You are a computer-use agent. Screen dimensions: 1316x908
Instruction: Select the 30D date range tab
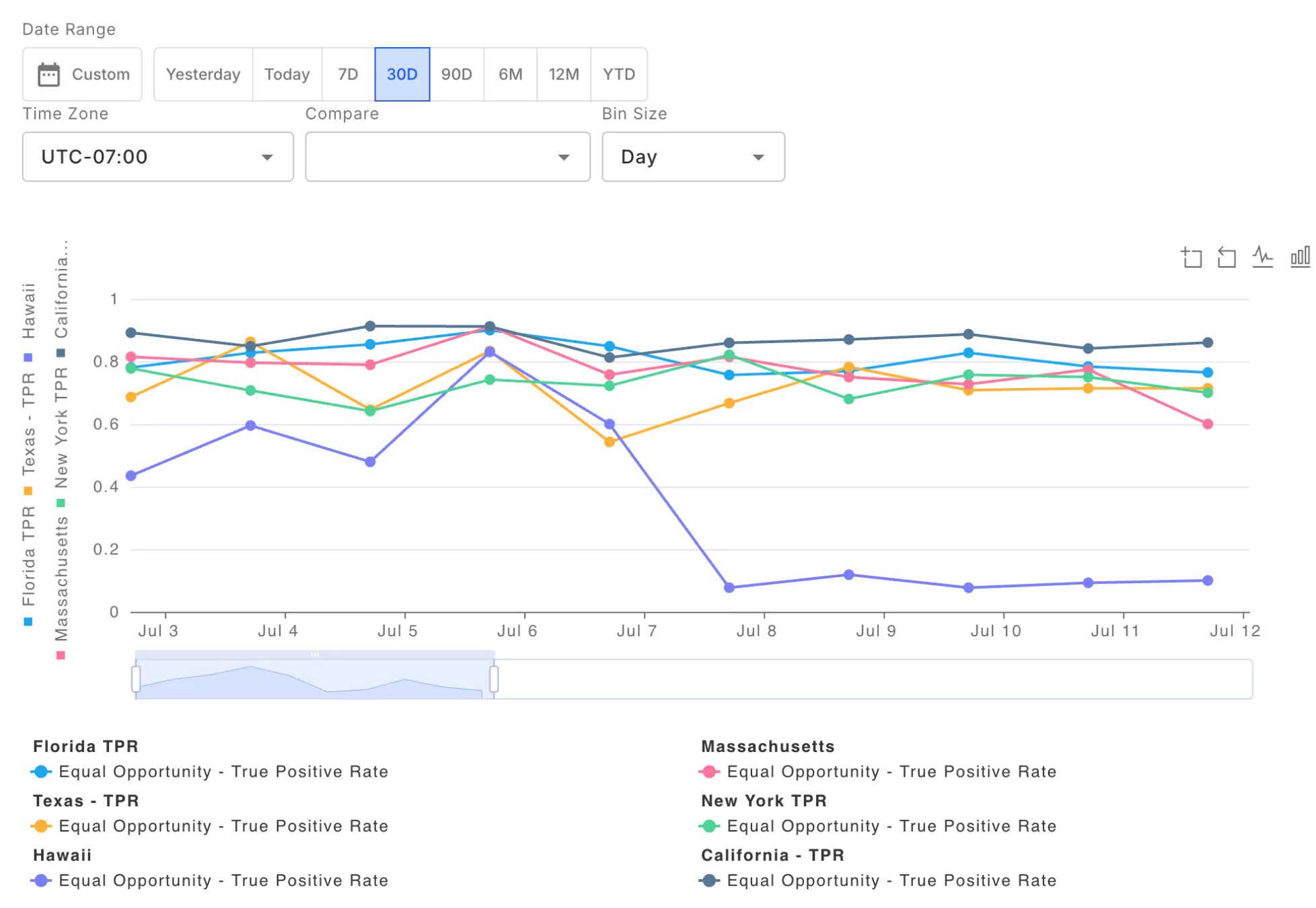tap(401, 74)
